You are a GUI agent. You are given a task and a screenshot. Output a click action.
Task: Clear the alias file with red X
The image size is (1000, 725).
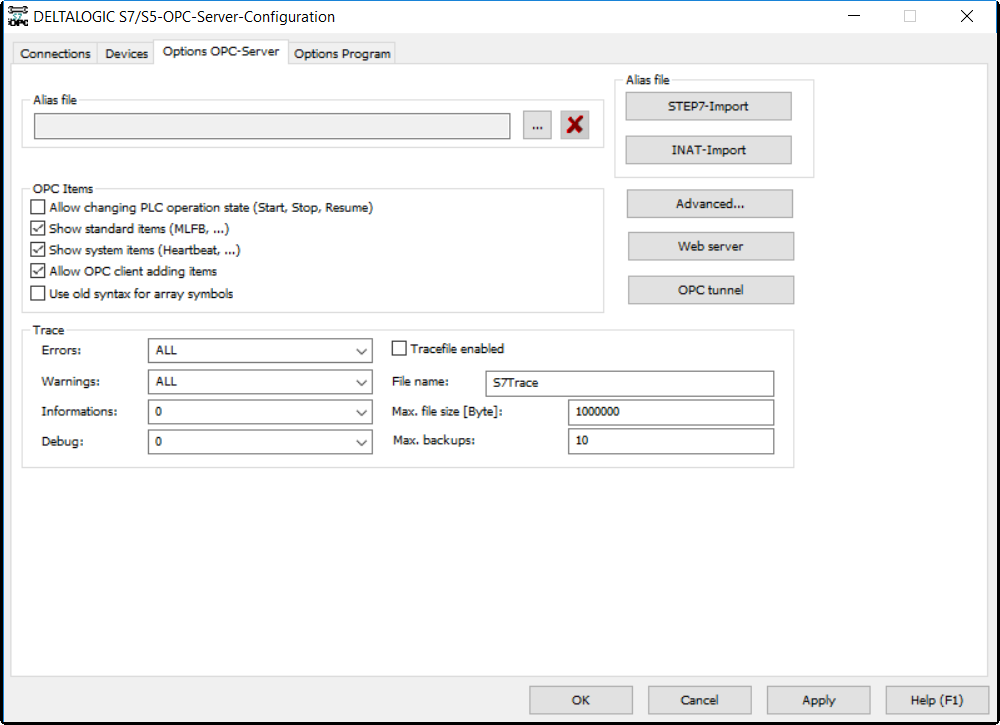click(x=575, y=125)
